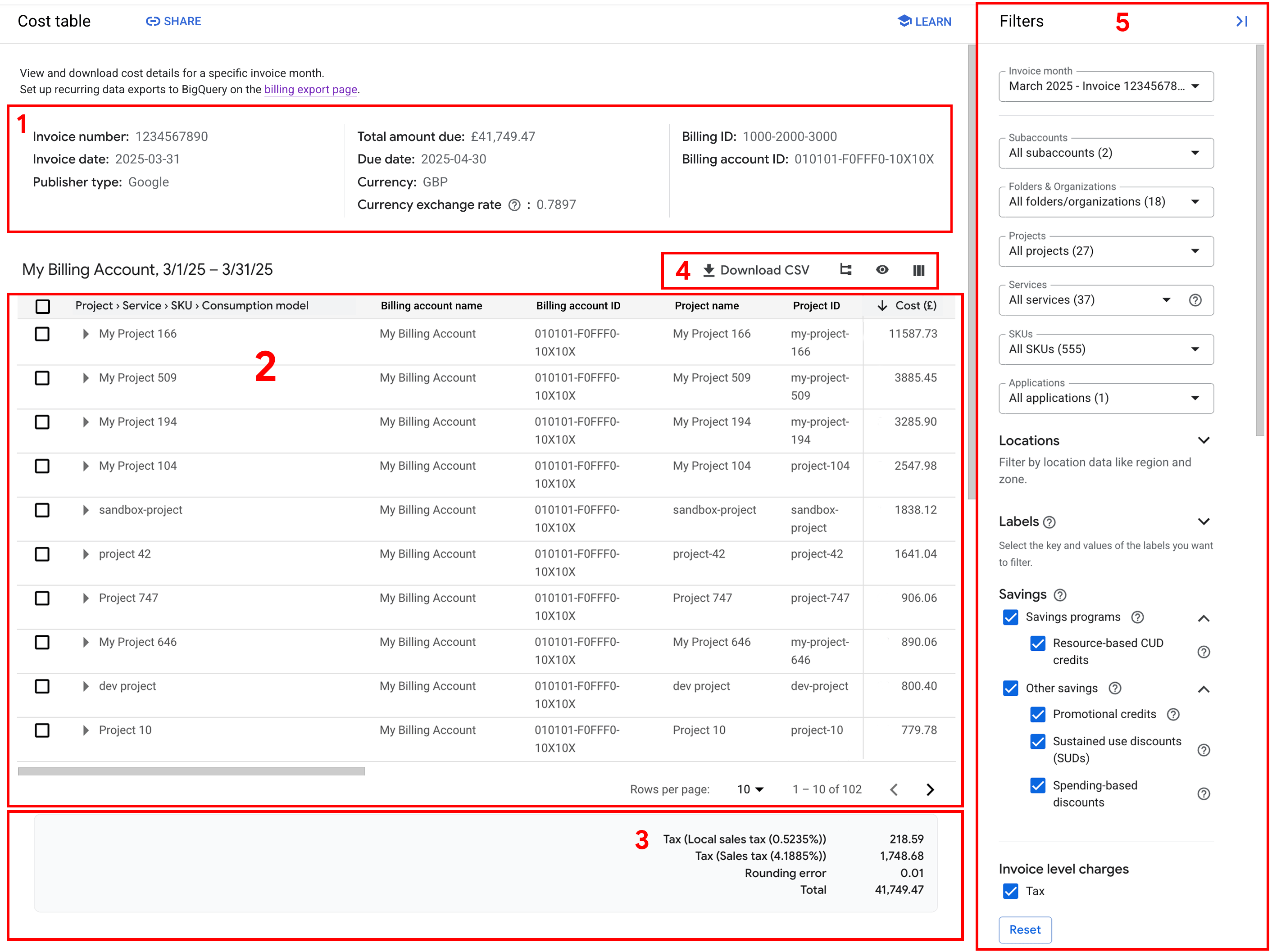Open the billing export page link
1272x952 pixels.
(310, 89)
